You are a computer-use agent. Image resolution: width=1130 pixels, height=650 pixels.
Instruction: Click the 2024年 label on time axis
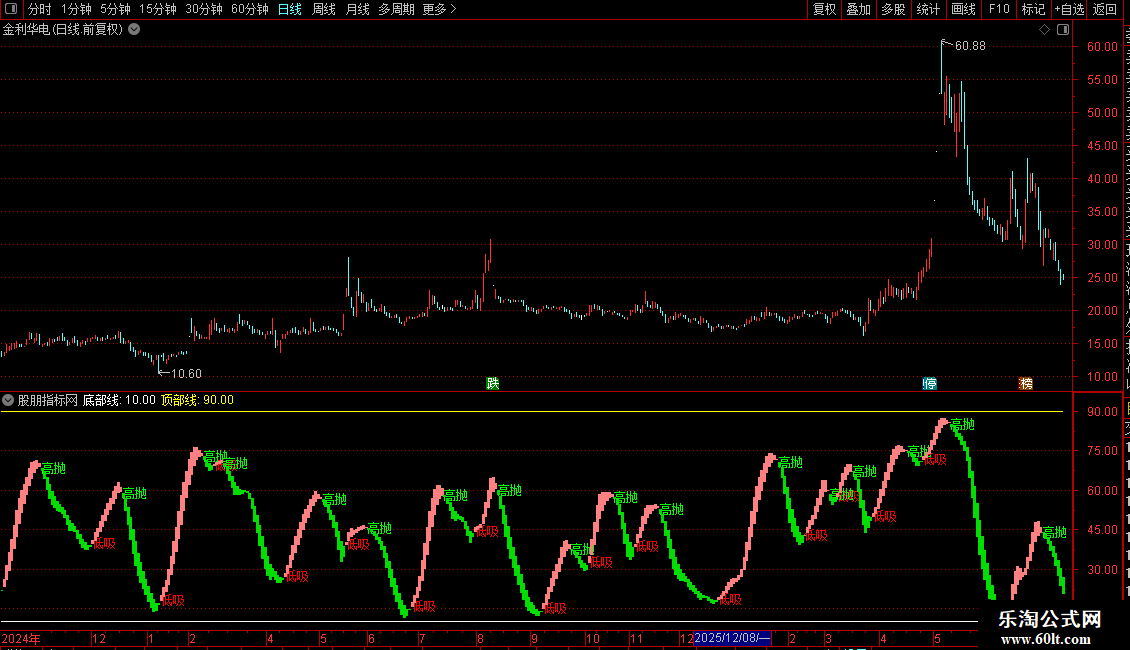pyautogui.click(x=21, y=638)
